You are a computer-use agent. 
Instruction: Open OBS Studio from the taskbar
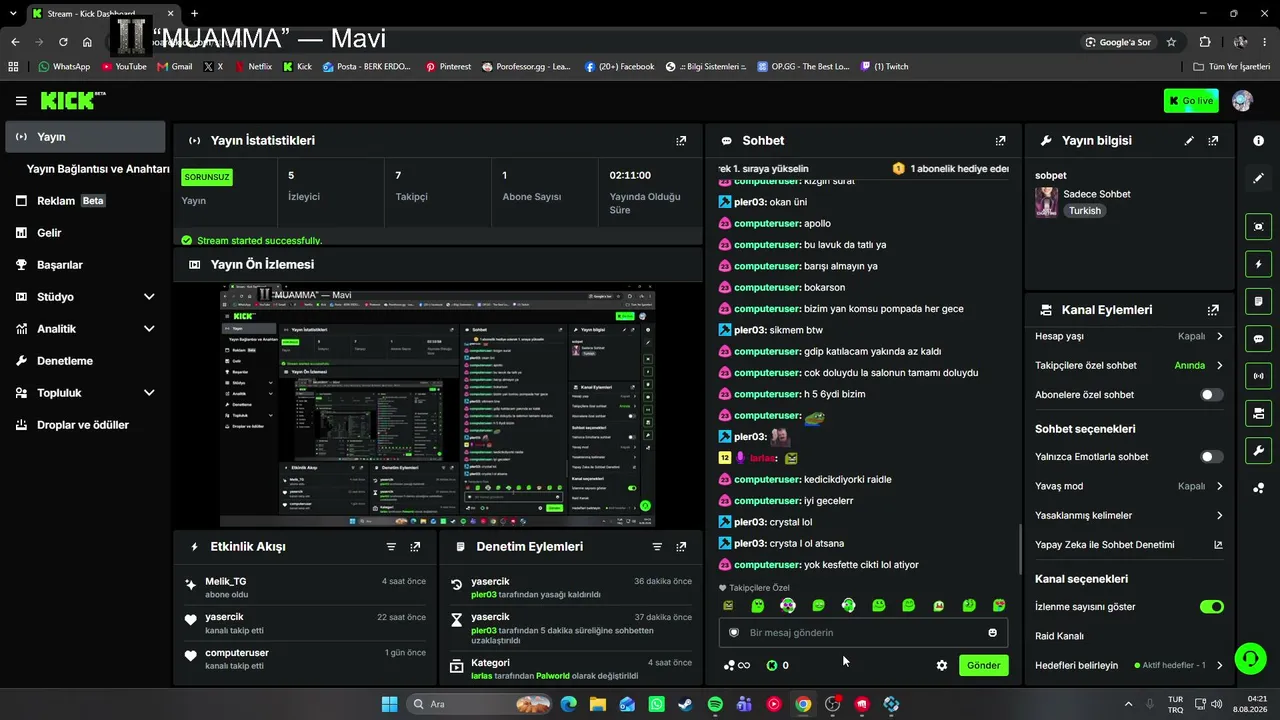[x=832, y=704]
